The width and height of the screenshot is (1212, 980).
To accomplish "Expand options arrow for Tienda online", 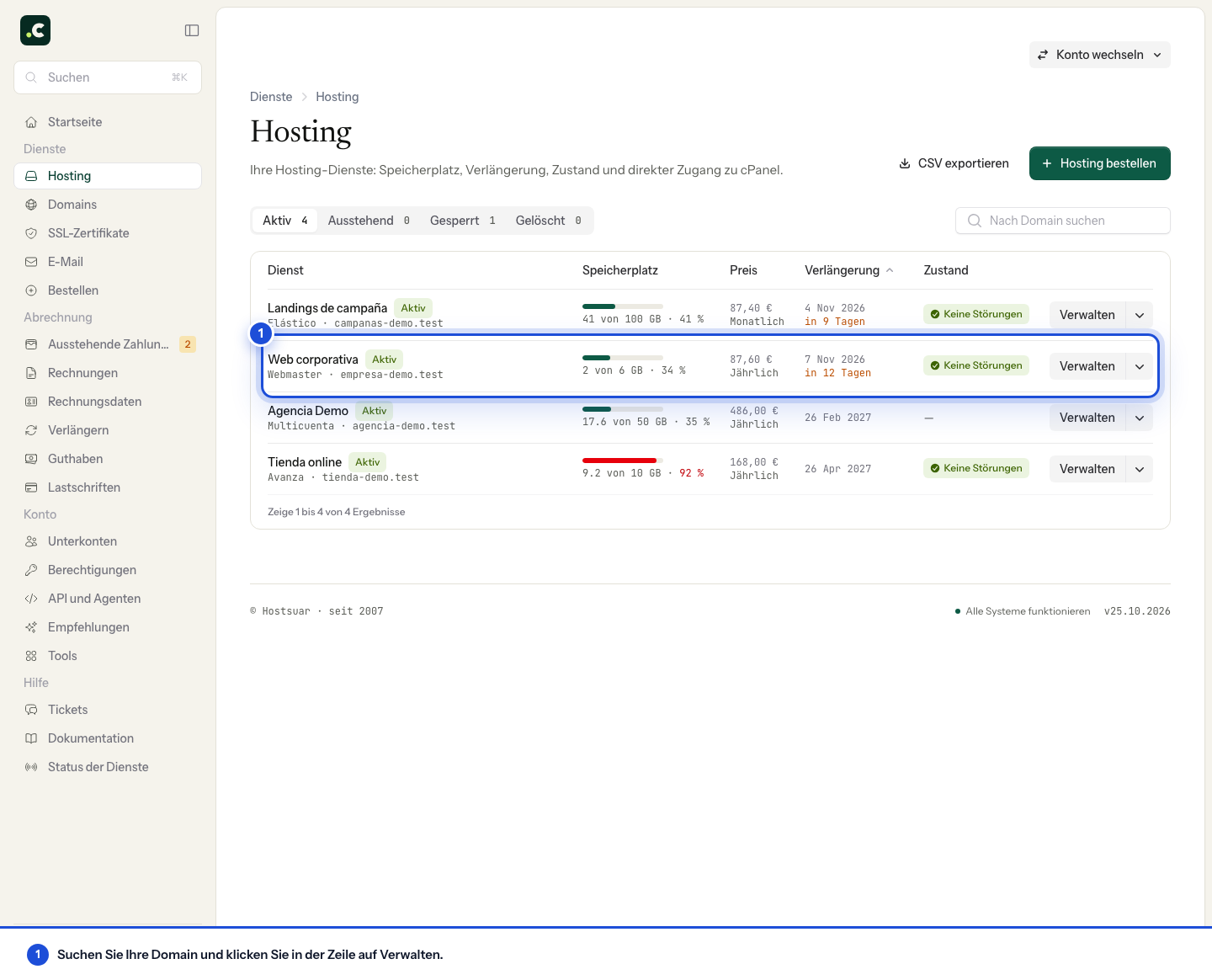I will coord(1140,469).
